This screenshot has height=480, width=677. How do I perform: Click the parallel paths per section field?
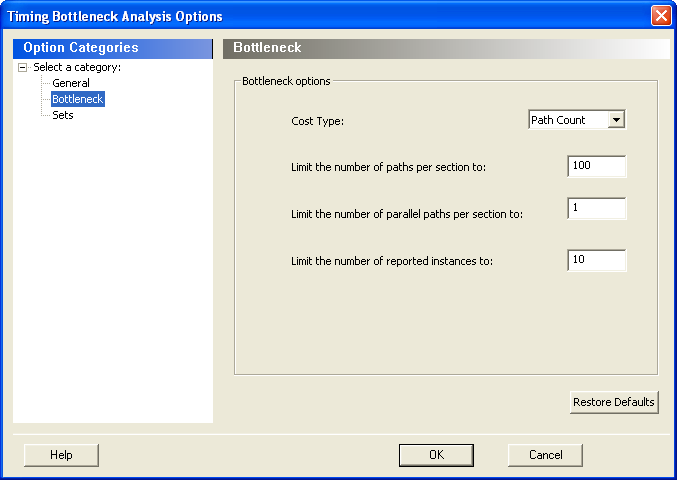coord(597,208)
